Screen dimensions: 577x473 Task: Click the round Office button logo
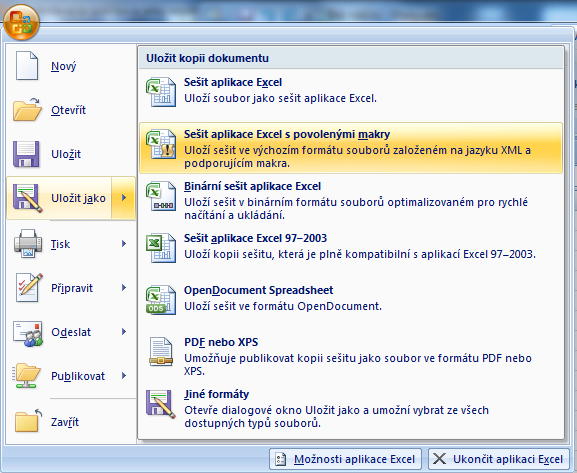[21, 22]
